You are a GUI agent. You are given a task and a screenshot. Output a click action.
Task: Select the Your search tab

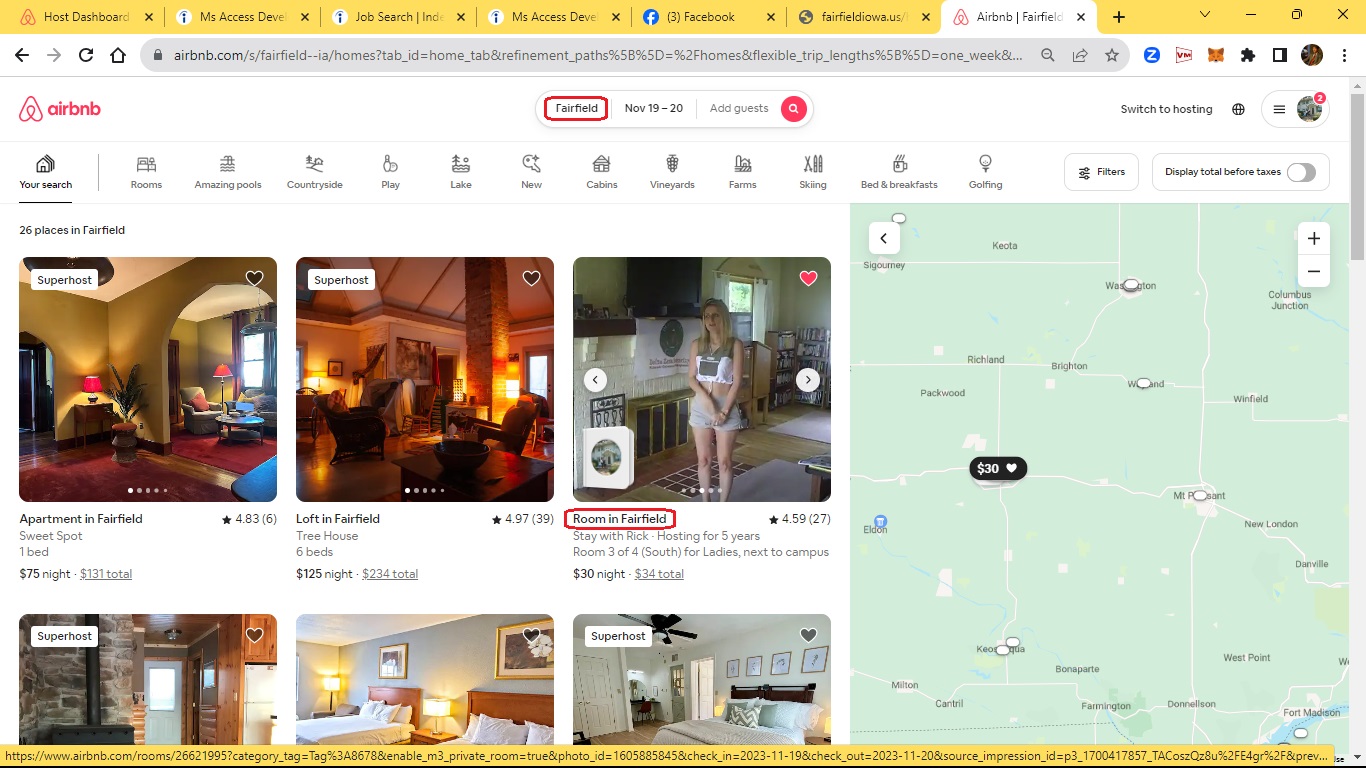click(45, 172)
